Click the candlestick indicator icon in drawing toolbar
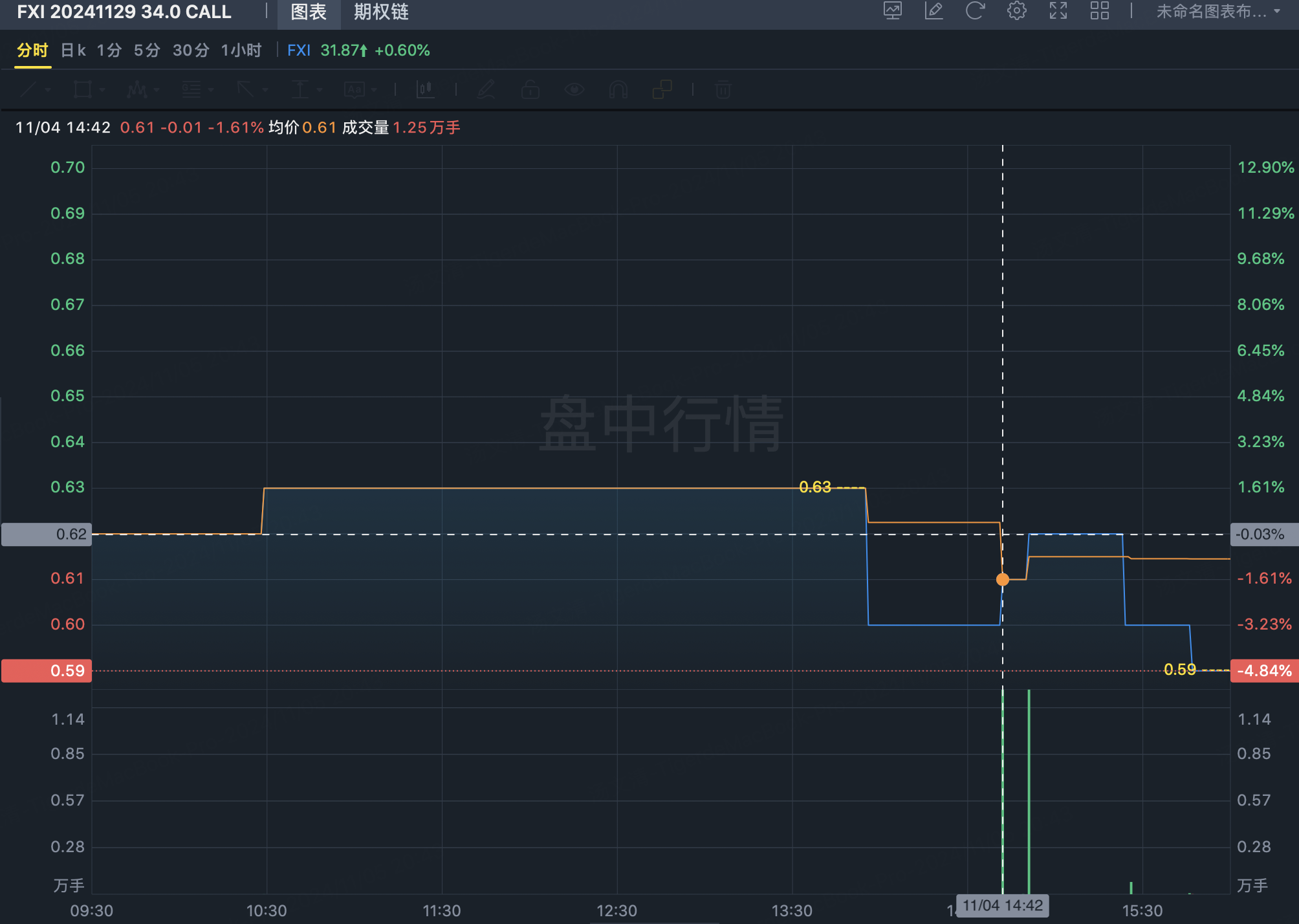Viewport: 1299px width, 924px height. pos(425,89)
